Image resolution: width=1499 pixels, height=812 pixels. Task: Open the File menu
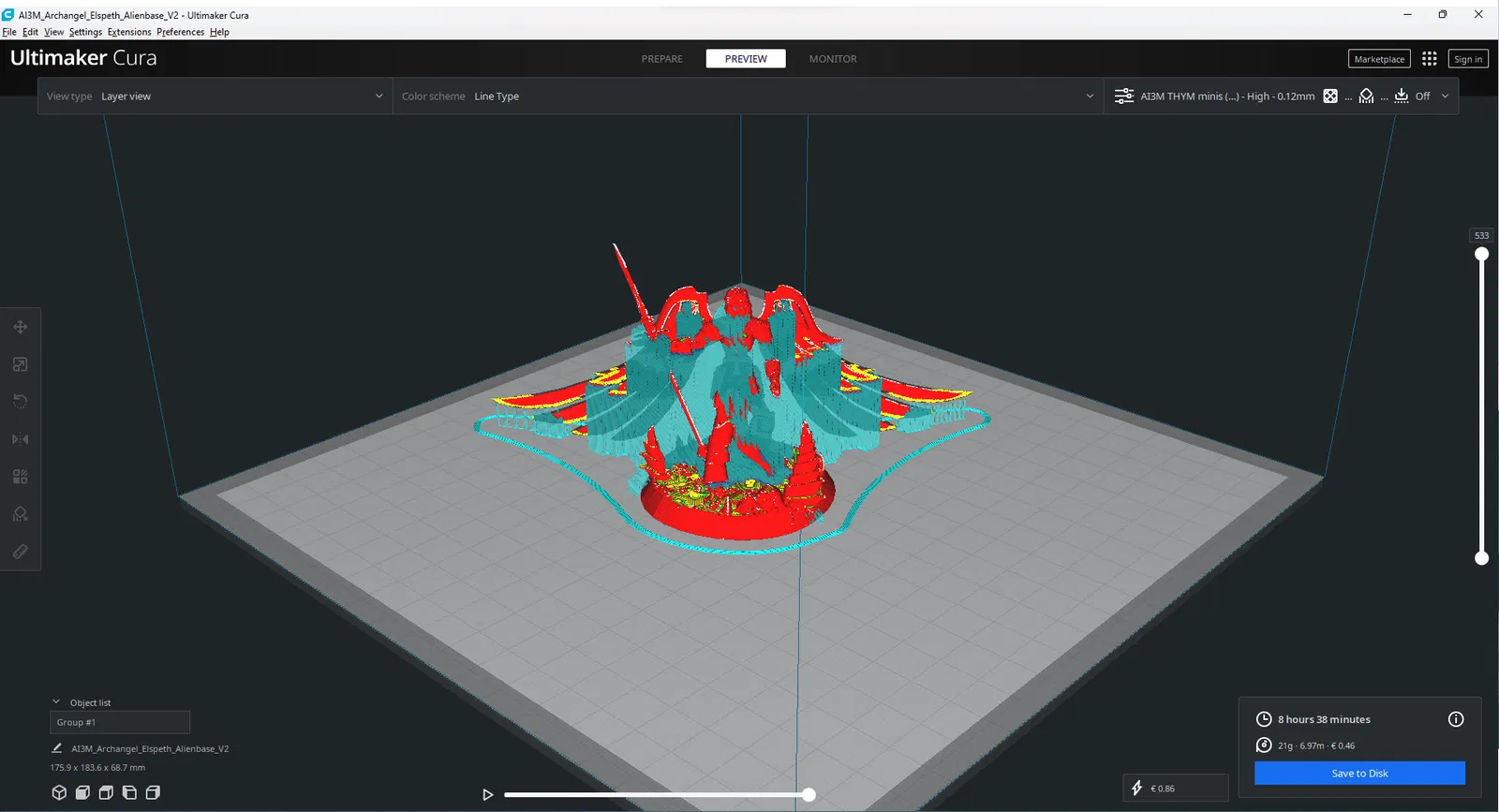(9, 32)
